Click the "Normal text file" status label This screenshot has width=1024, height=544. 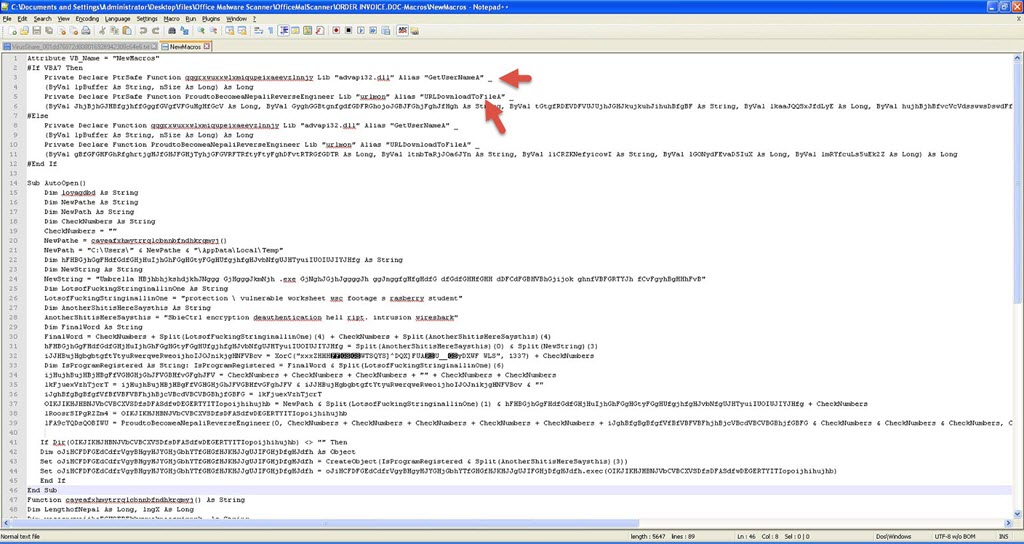coord(20,536)
